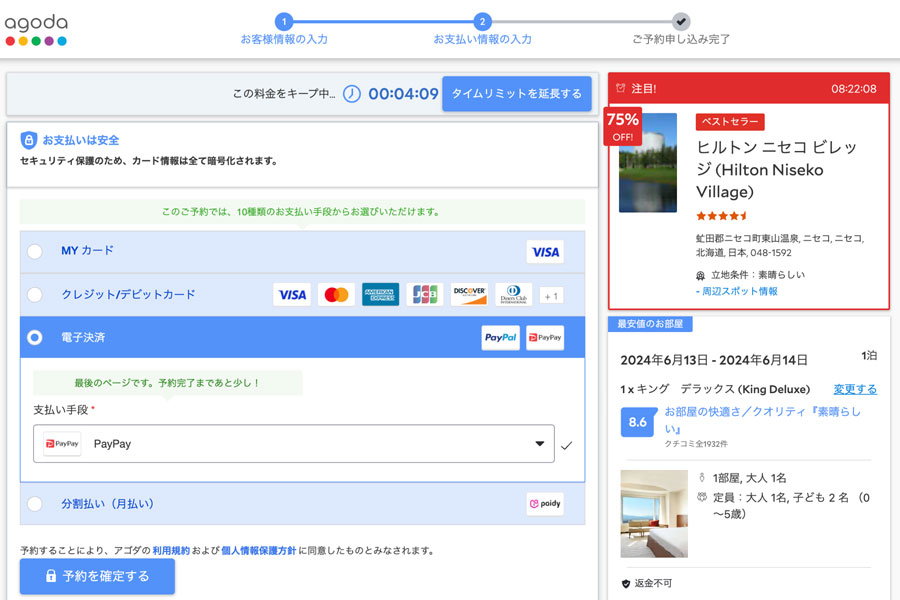Click the 予約を確定する button
900x600 pixels.
coord(98,576)
